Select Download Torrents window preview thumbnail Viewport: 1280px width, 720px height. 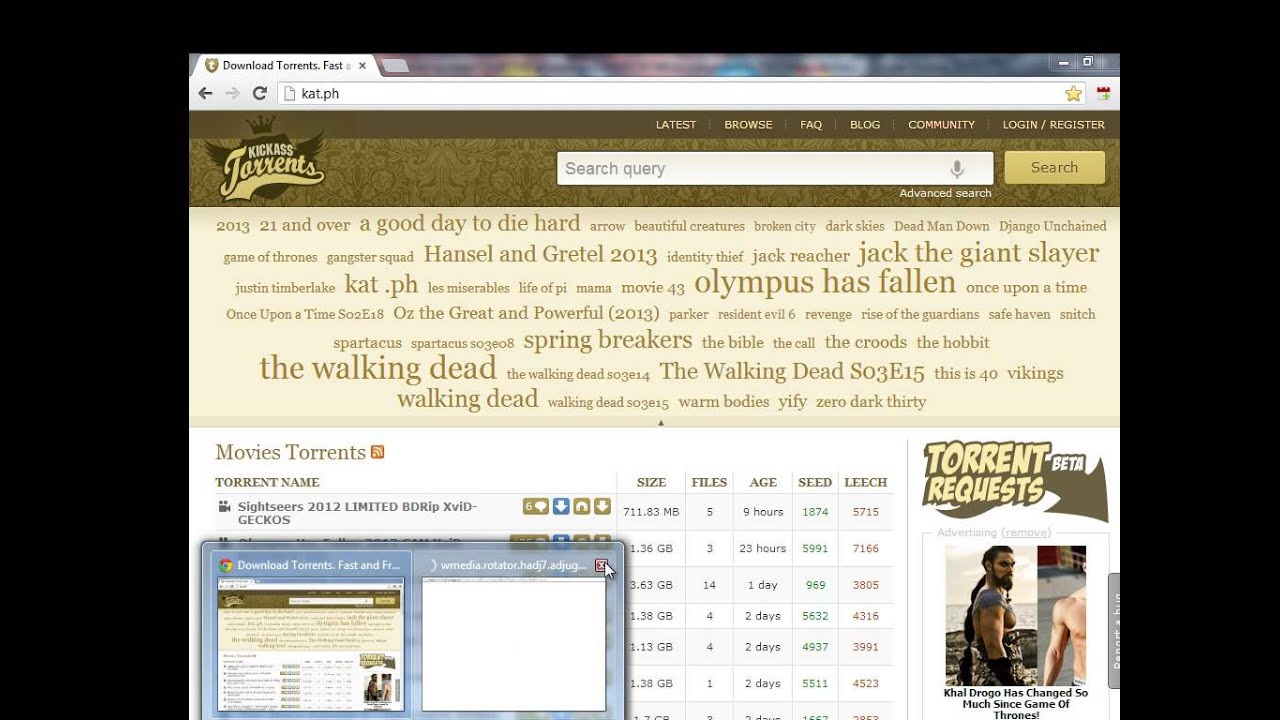coord(310,644)
